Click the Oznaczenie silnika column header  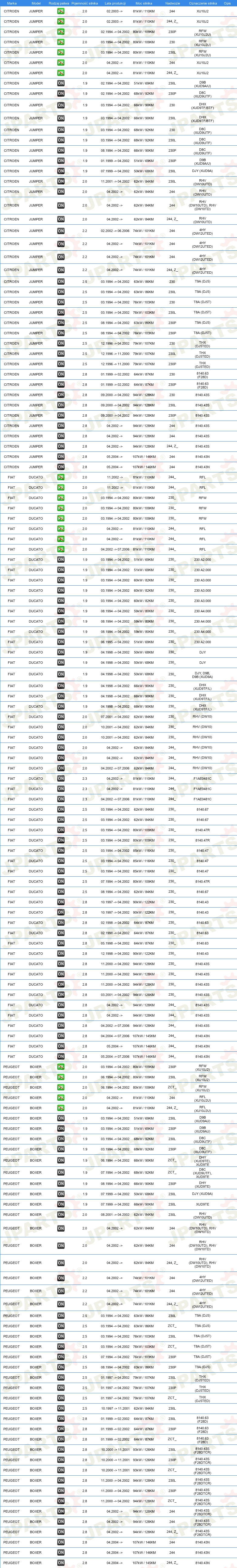click(203, 3)
